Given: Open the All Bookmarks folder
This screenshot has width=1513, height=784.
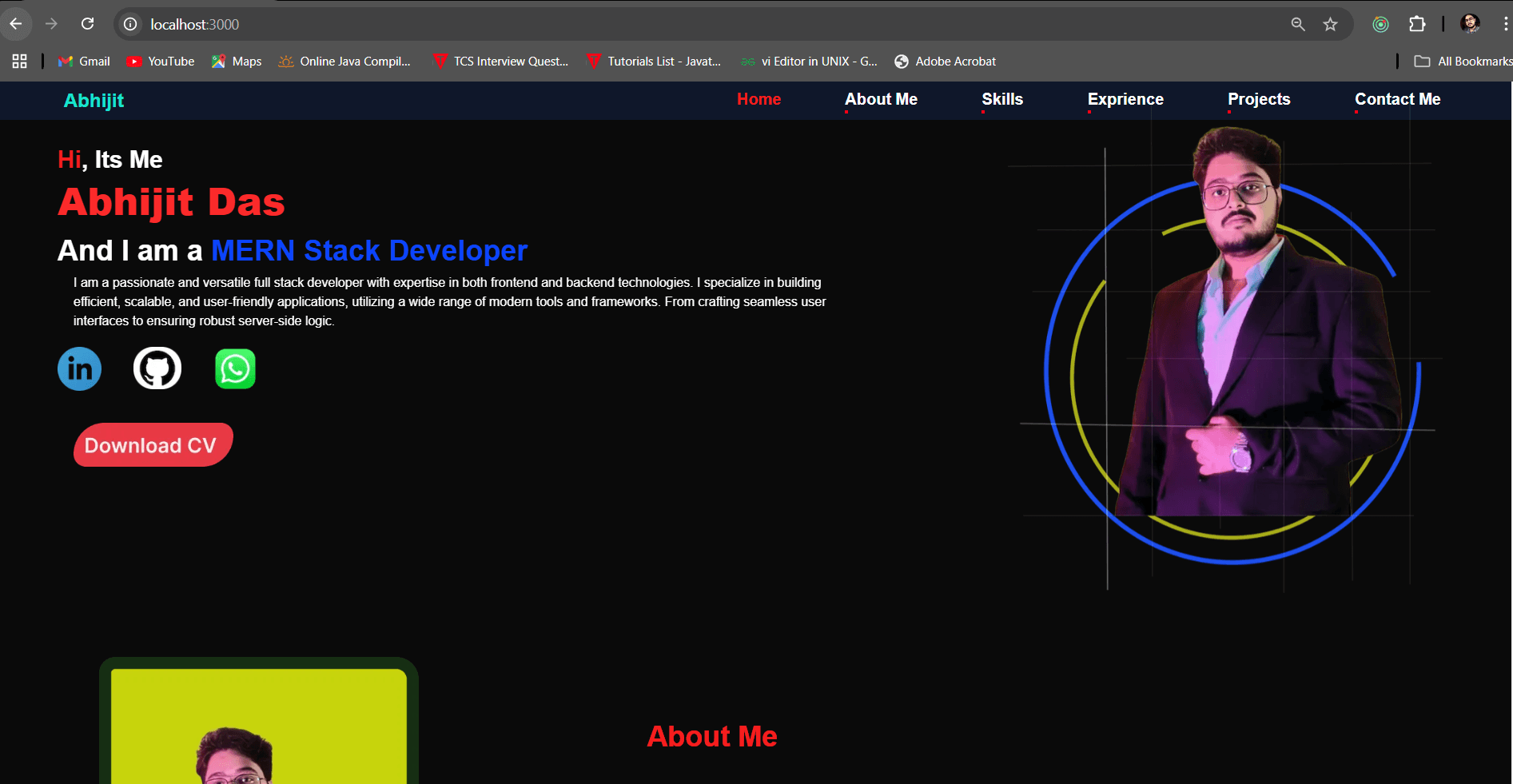Looking at the screenshot, I should tap(1463, 62).
